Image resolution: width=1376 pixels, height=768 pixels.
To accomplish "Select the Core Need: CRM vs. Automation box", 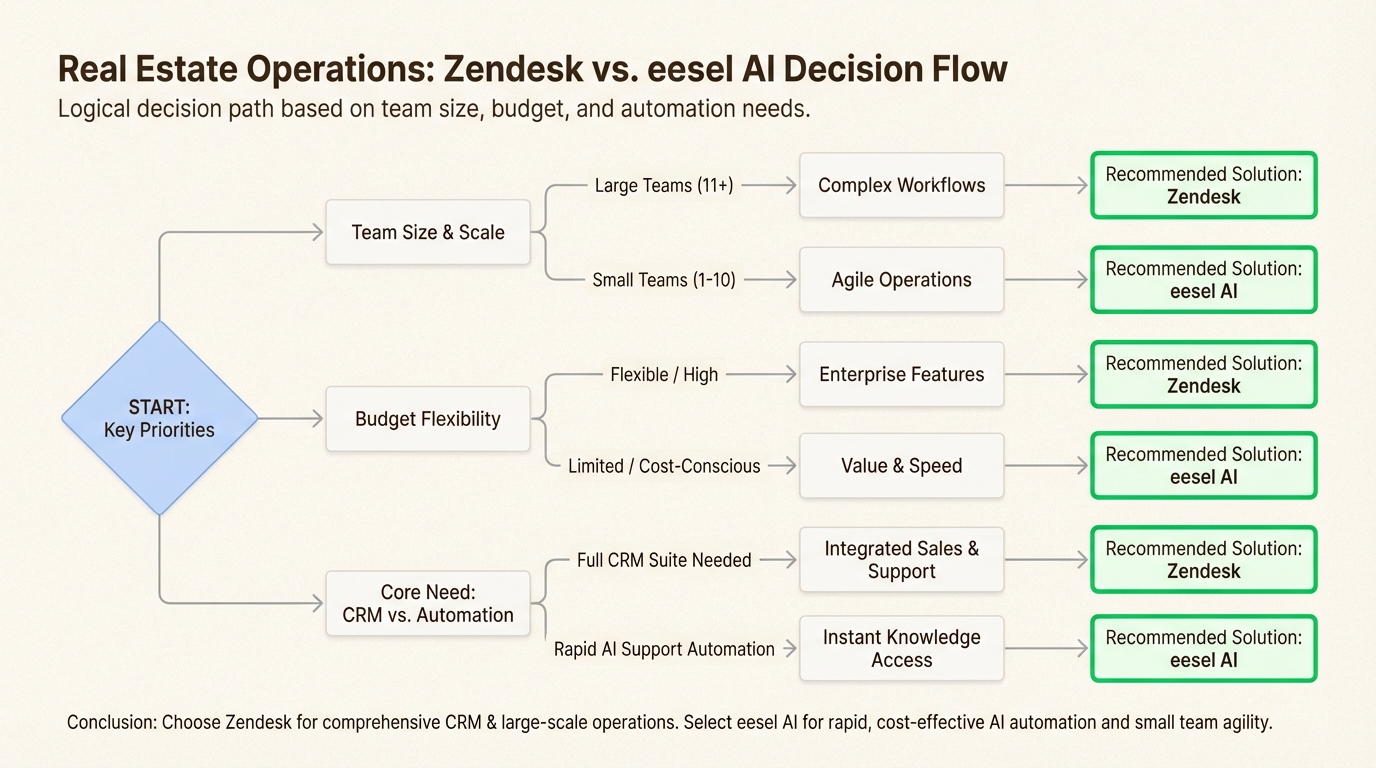I will (428, 604).
